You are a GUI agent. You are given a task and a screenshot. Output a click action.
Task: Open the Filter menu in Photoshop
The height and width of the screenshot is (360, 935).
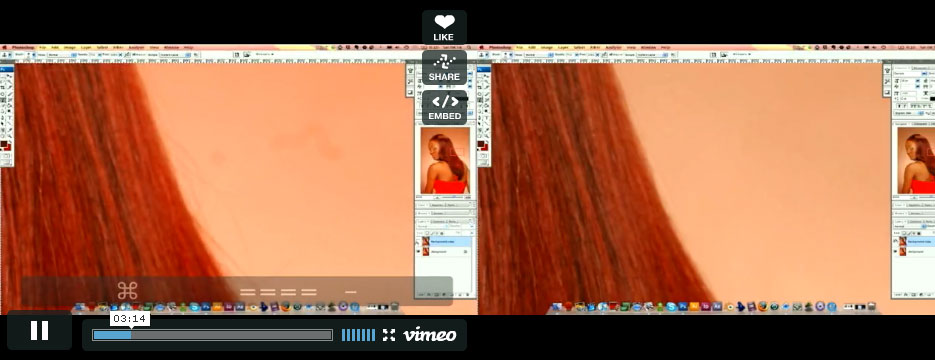pos(117,47)
